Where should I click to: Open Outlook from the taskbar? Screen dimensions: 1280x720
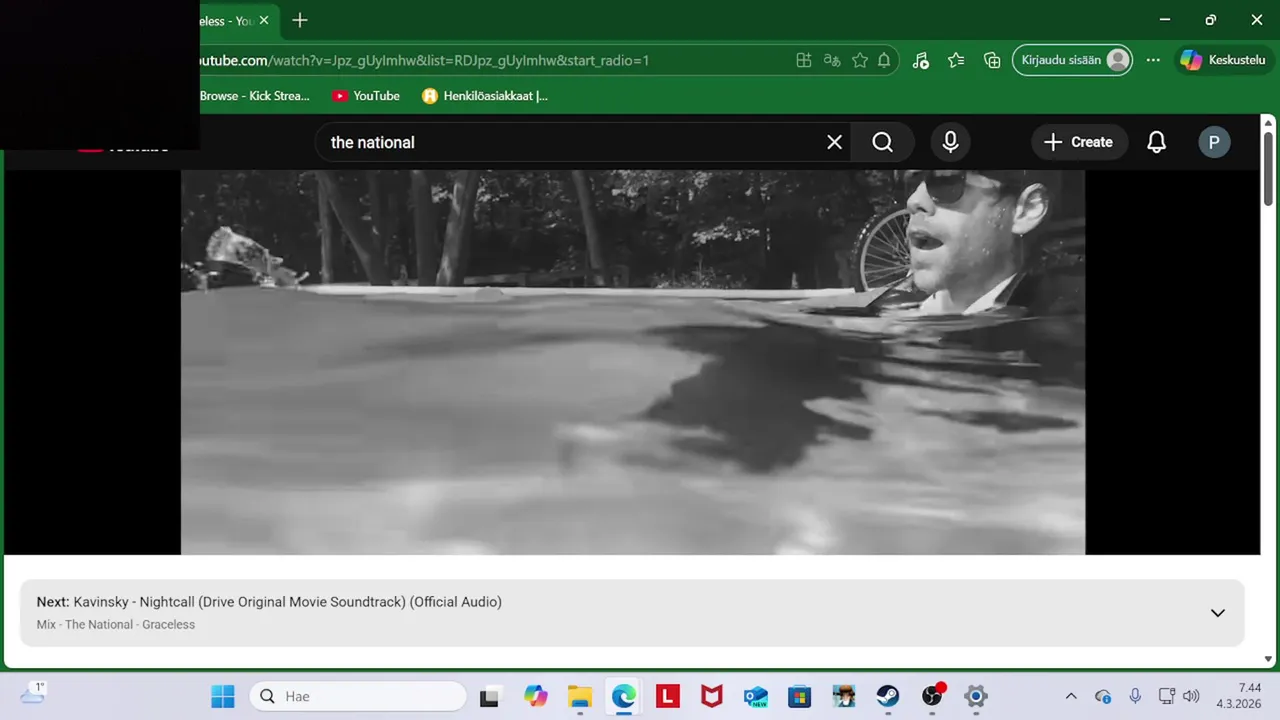click(x=756, y=696)
